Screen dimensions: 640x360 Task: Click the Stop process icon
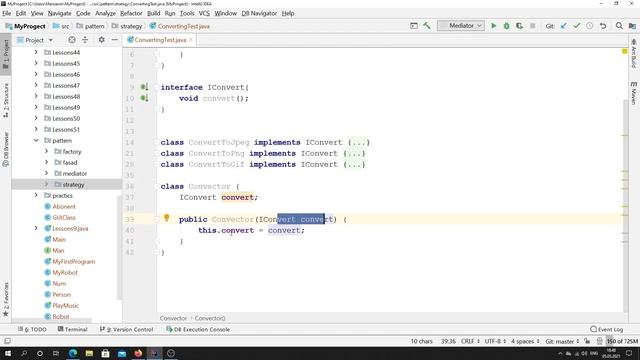pyautogui.click(x=532, y=26)
